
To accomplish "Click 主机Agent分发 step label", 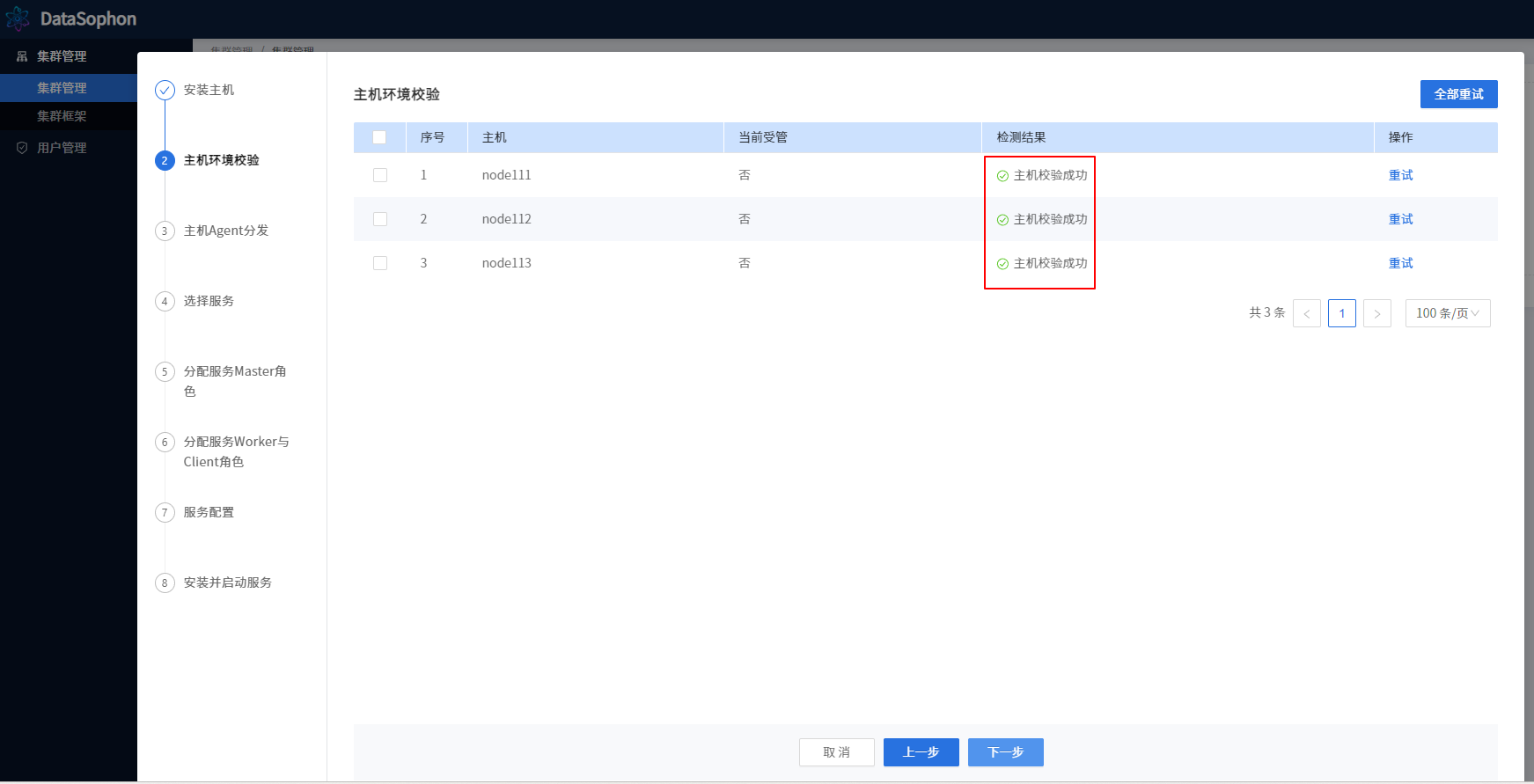I will pos(226,231).
